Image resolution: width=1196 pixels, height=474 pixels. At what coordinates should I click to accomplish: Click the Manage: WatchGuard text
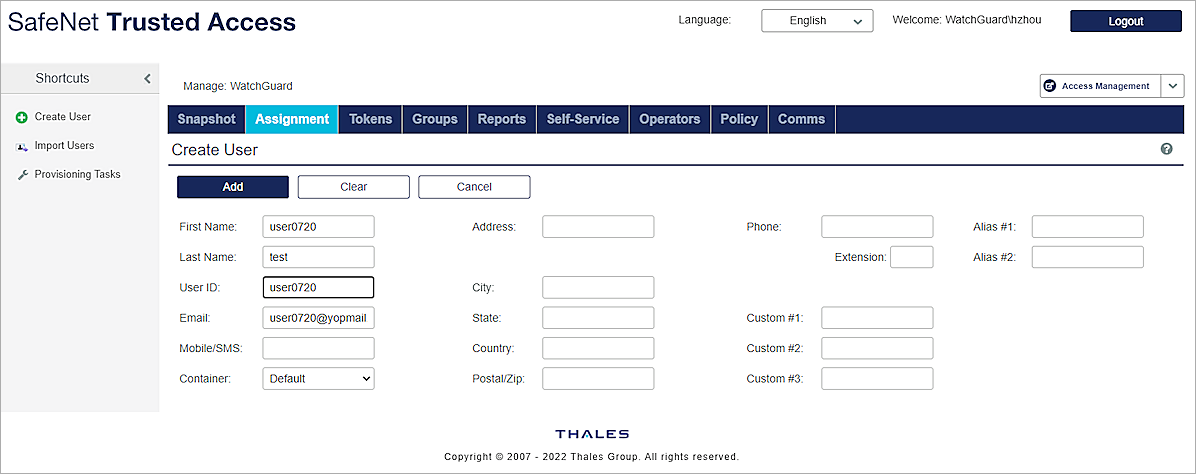238,86
